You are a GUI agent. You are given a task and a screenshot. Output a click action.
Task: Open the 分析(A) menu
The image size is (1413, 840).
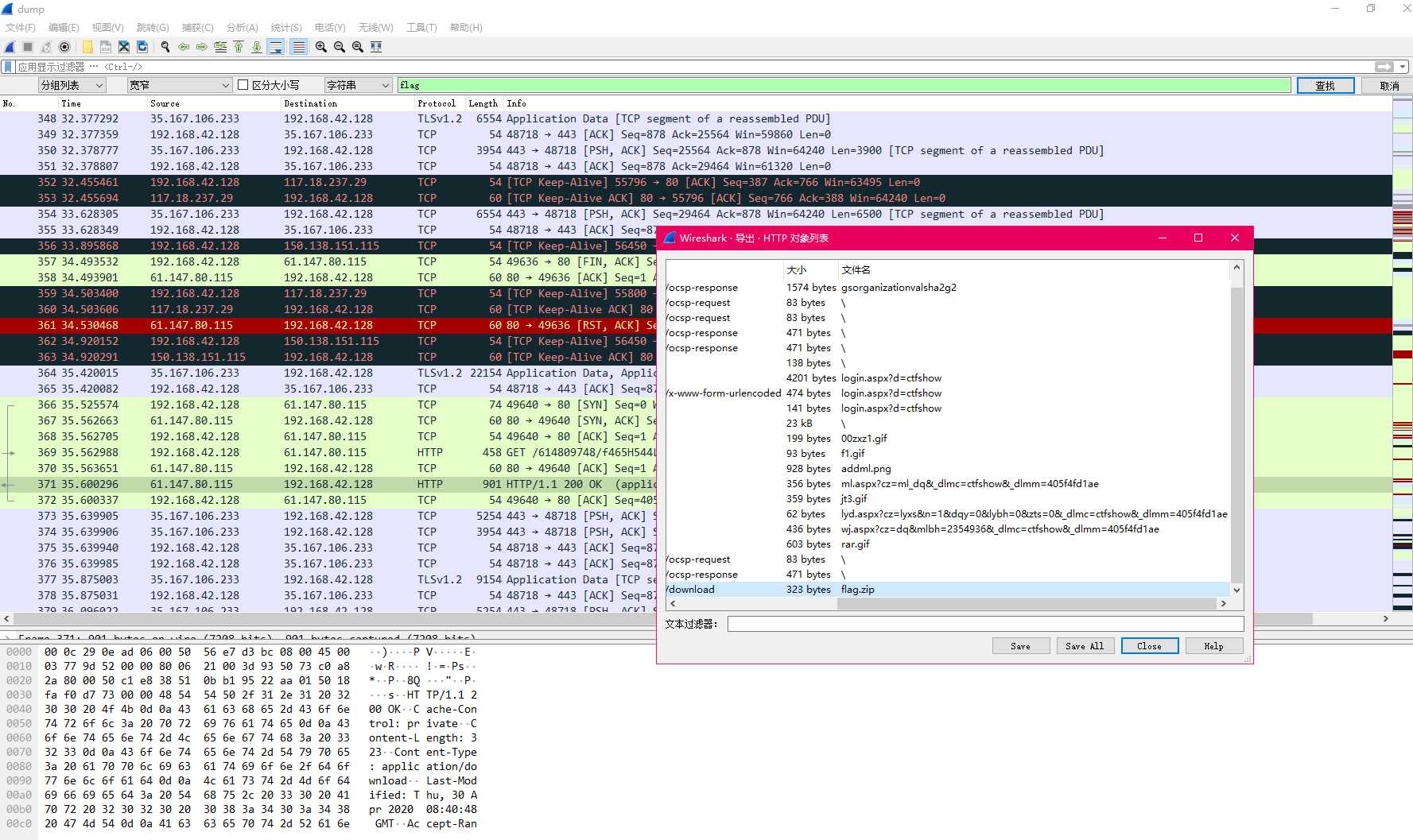point(242,27)
